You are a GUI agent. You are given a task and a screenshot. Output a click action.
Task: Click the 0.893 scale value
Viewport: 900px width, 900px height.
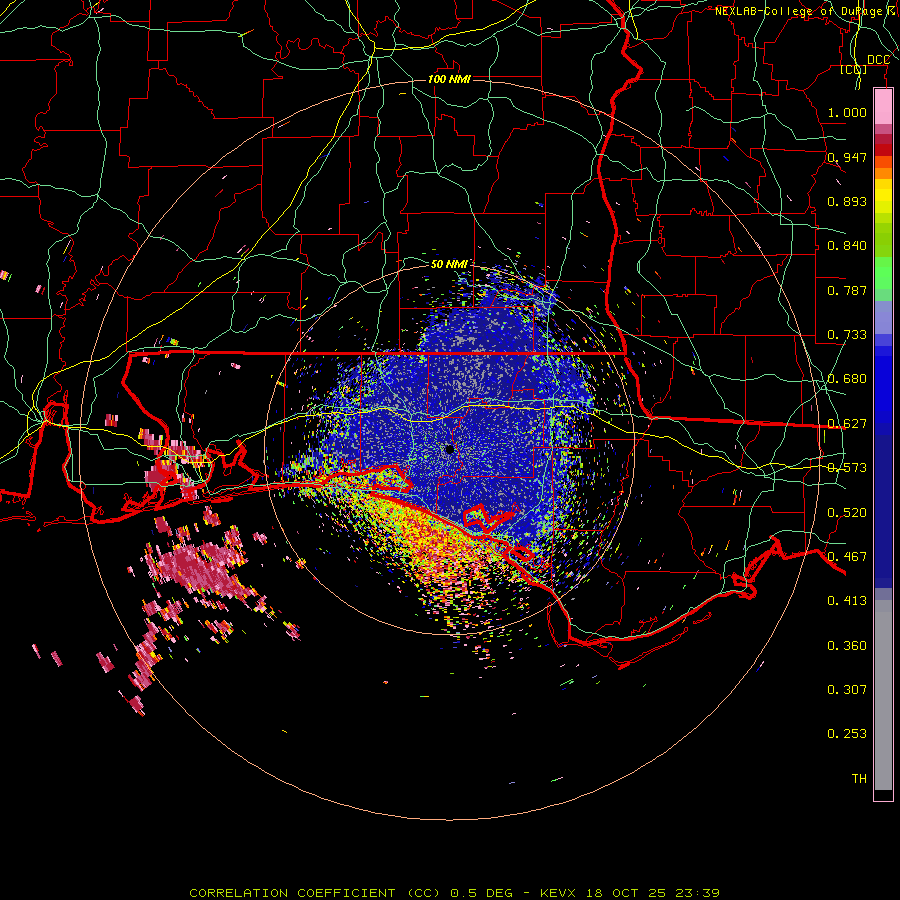click(847, 201)
